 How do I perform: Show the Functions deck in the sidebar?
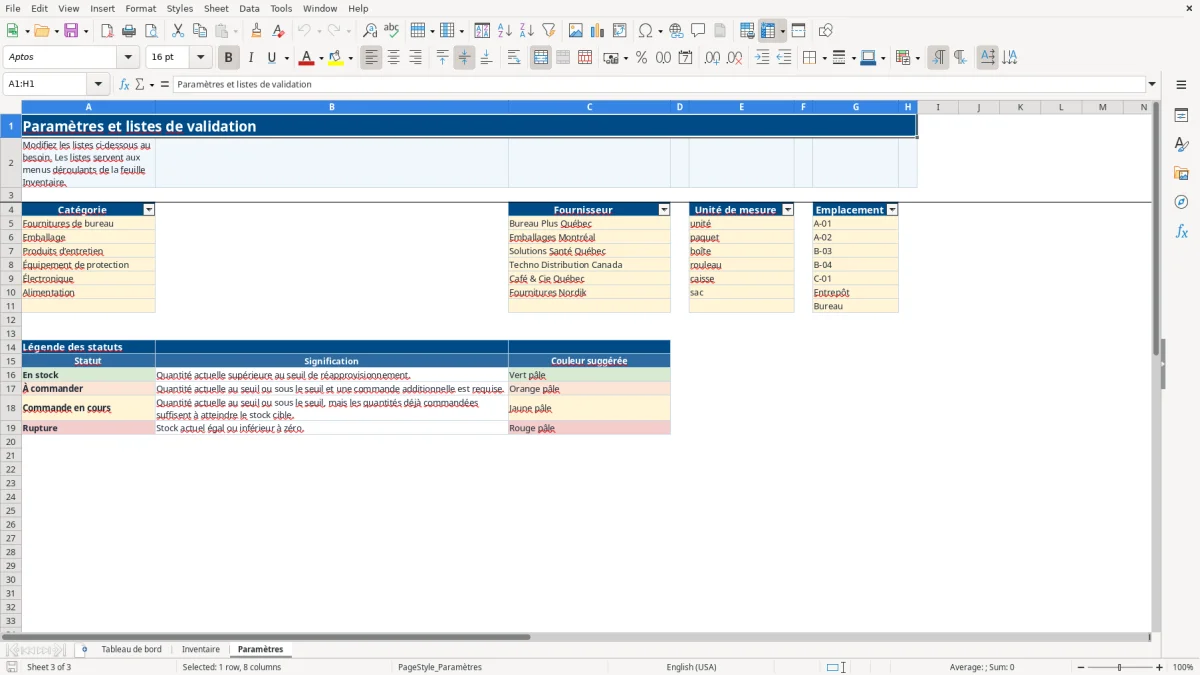click(x=1181, y=231)
